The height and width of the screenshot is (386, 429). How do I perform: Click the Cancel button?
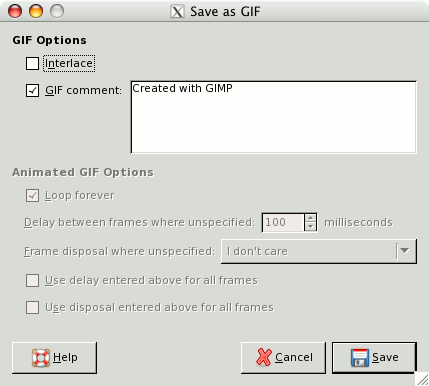283,358
